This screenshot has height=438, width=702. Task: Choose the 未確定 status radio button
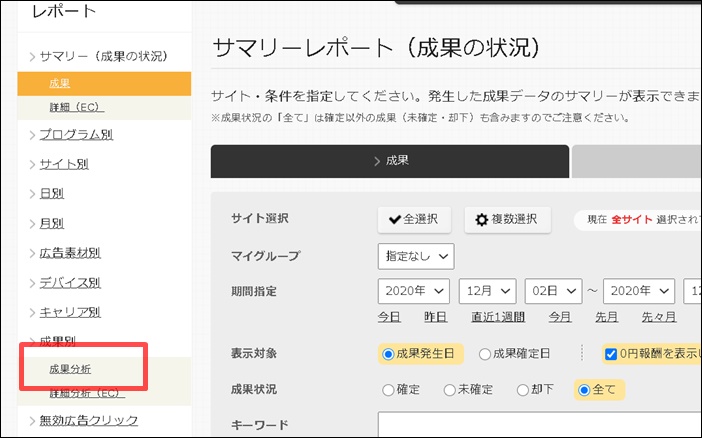click(451, 389)
